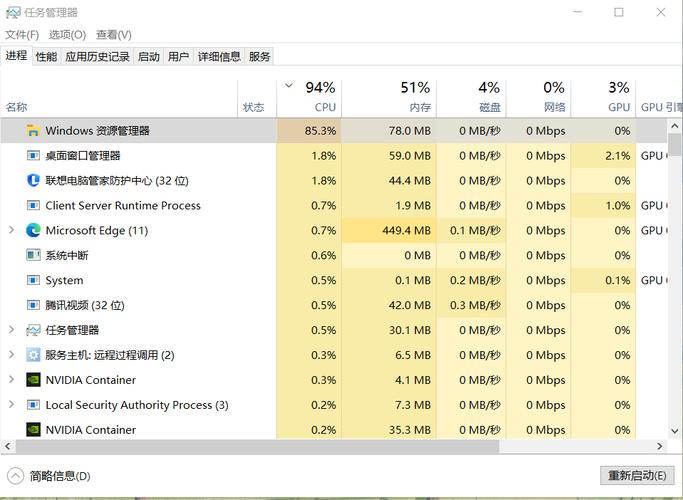Click the 449.4 MB memory cell
The image size is (683, 500).
coord(389,230)
